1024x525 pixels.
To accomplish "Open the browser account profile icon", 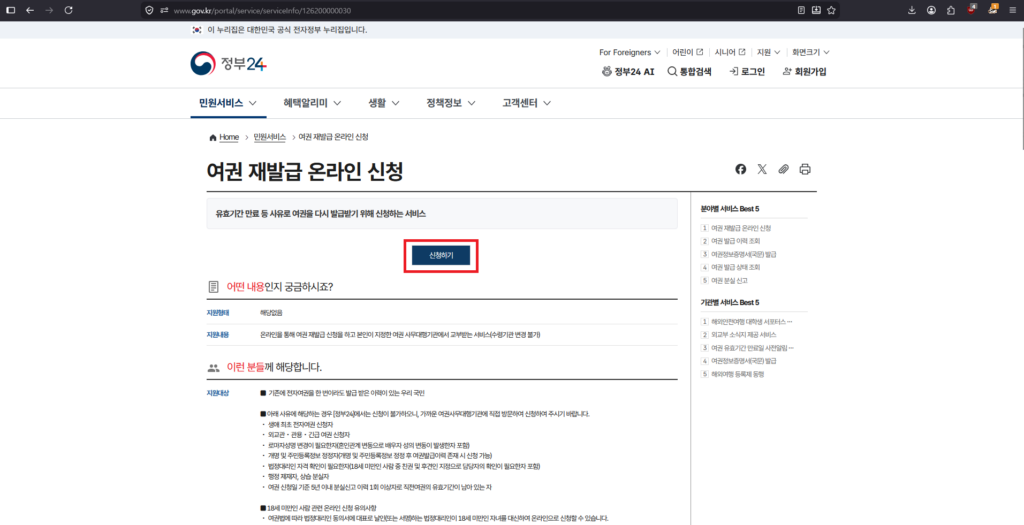I will point(931,10).
